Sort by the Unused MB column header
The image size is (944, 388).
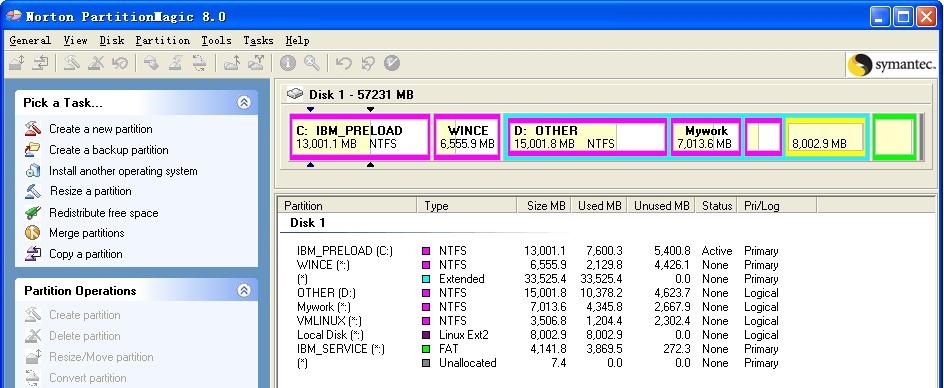661,205
